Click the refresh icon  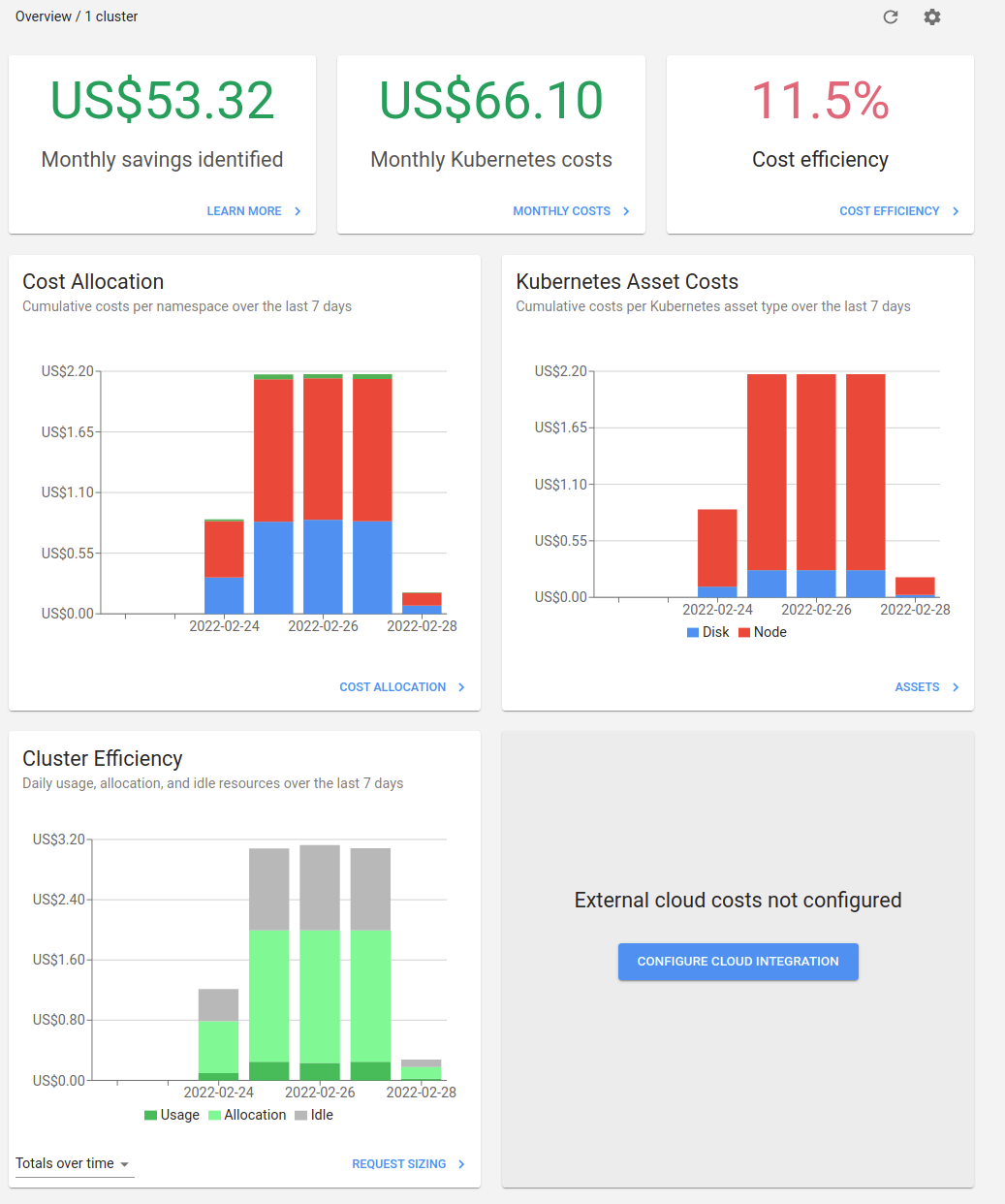click(891, 16)
